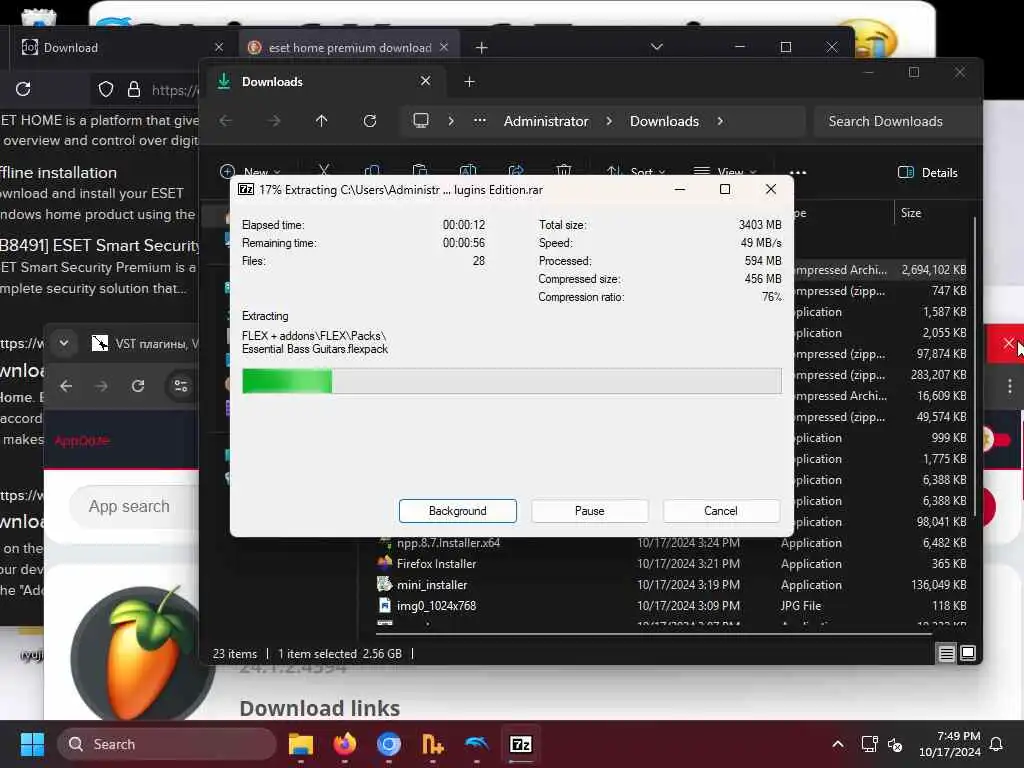Close the eset home premium tab

(x=444, y=47)
